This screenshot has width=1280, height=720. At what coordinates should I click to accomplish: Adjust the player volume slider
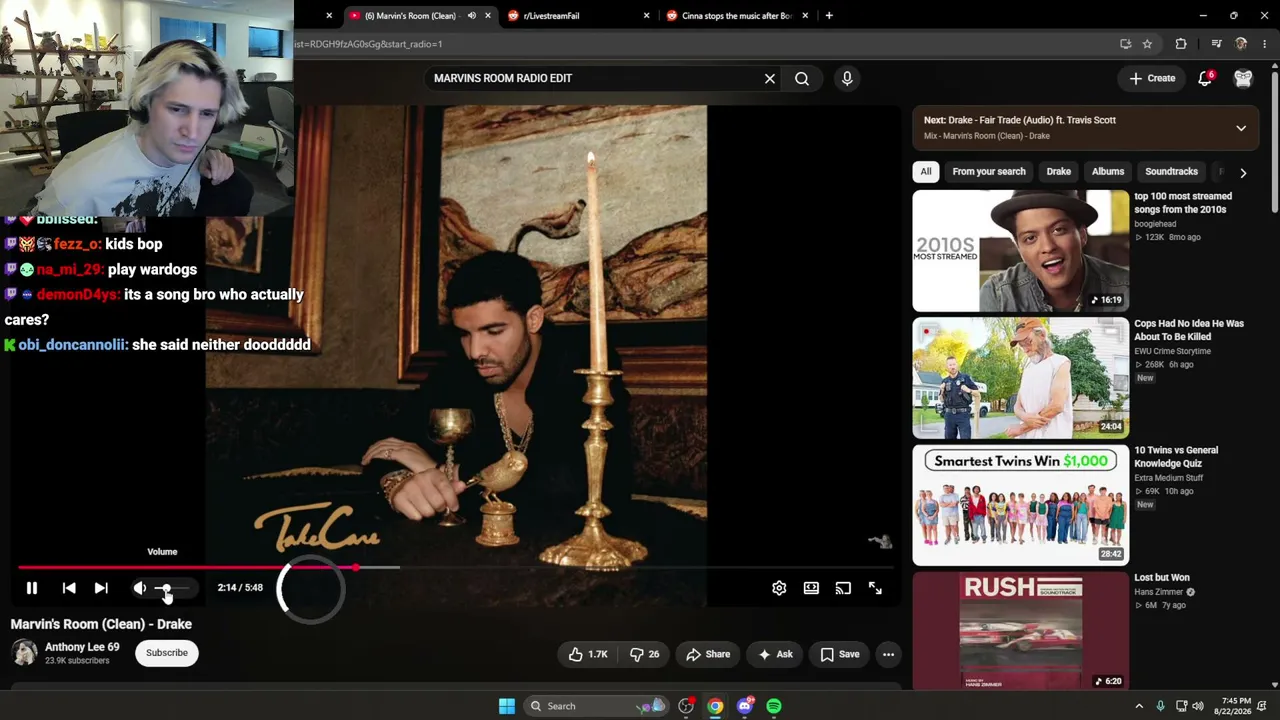tap(173, 588)
